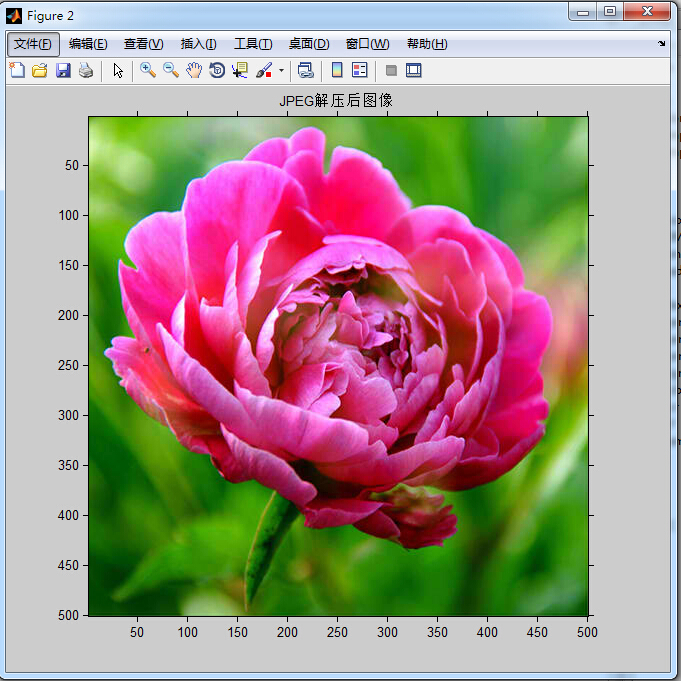
Task: Select the Brush data tool
Action: (264, 70)
